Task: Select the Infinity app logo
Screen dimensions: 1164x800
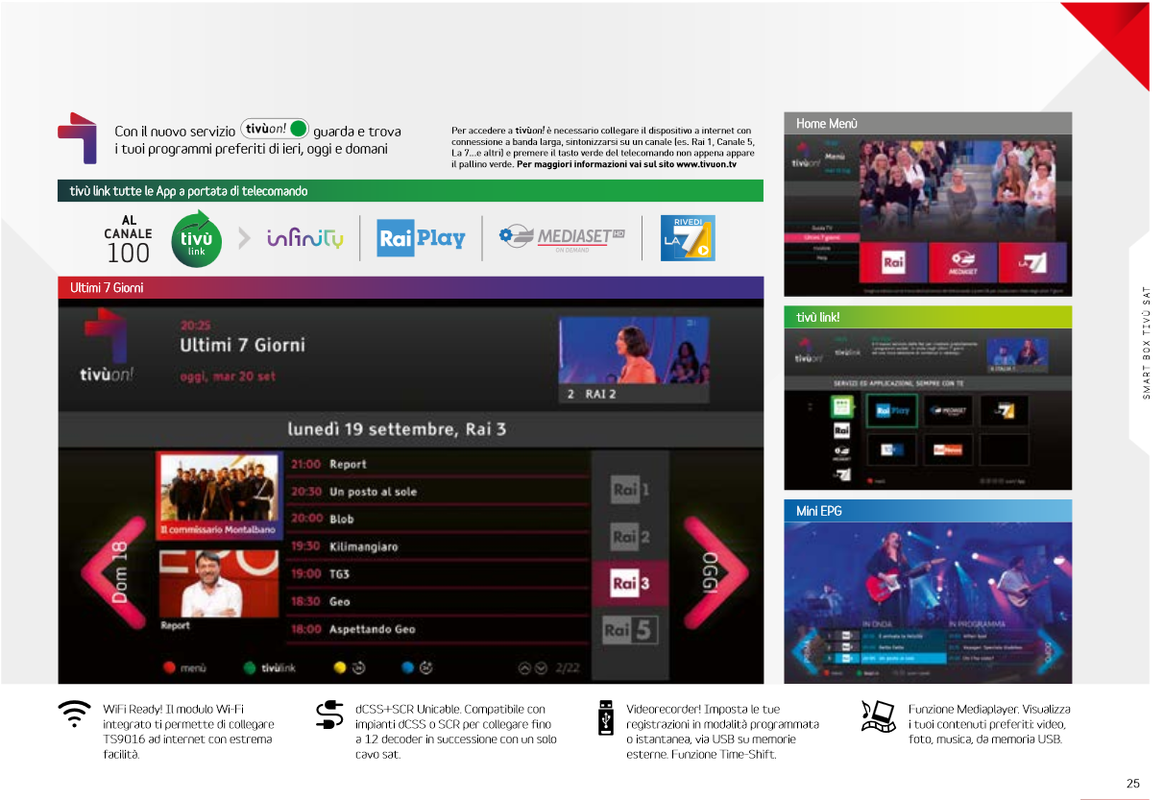Action: point(305,238)
